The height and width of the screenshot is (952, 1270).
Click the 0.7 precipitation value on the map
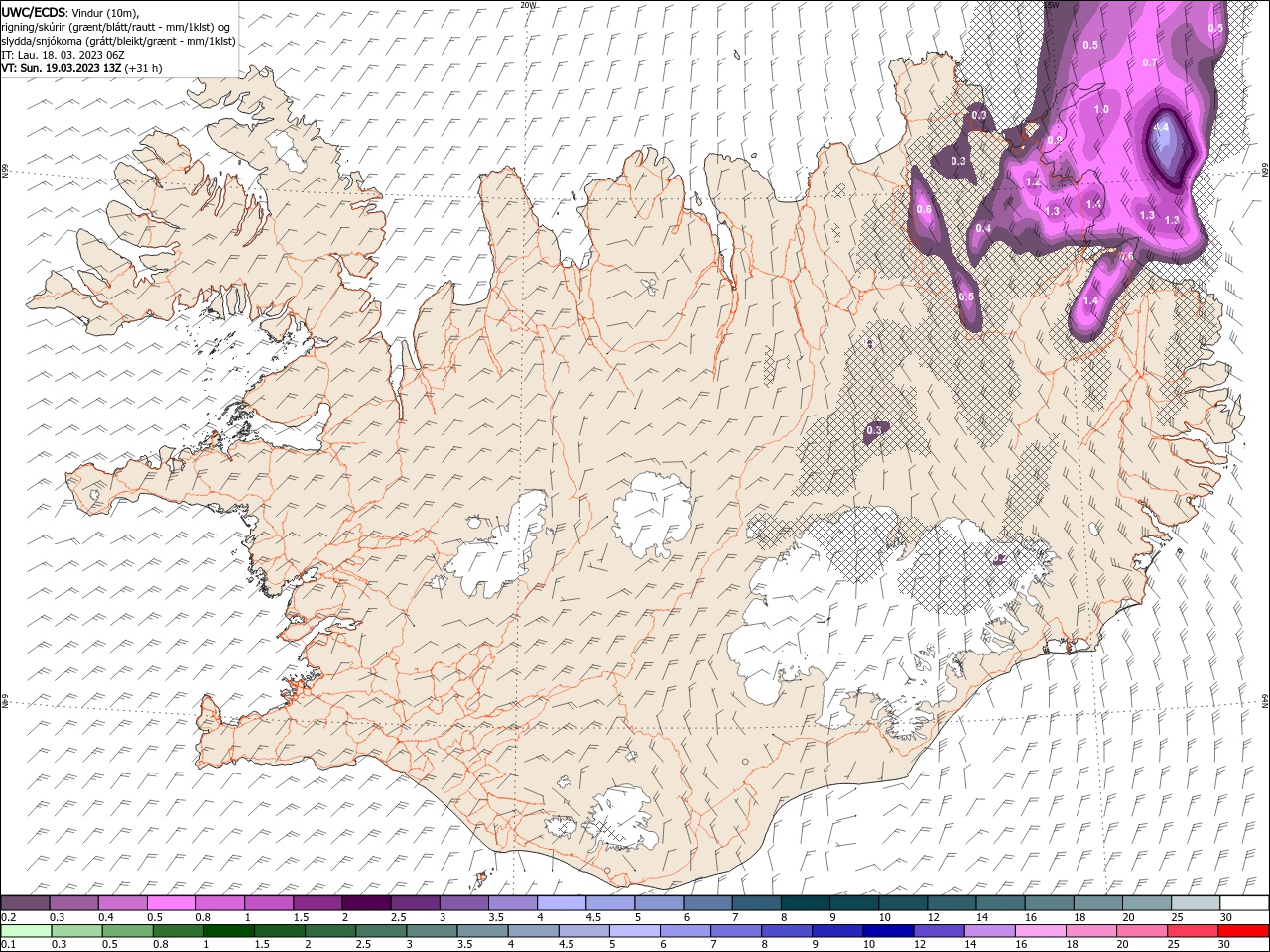[1149, 62]
